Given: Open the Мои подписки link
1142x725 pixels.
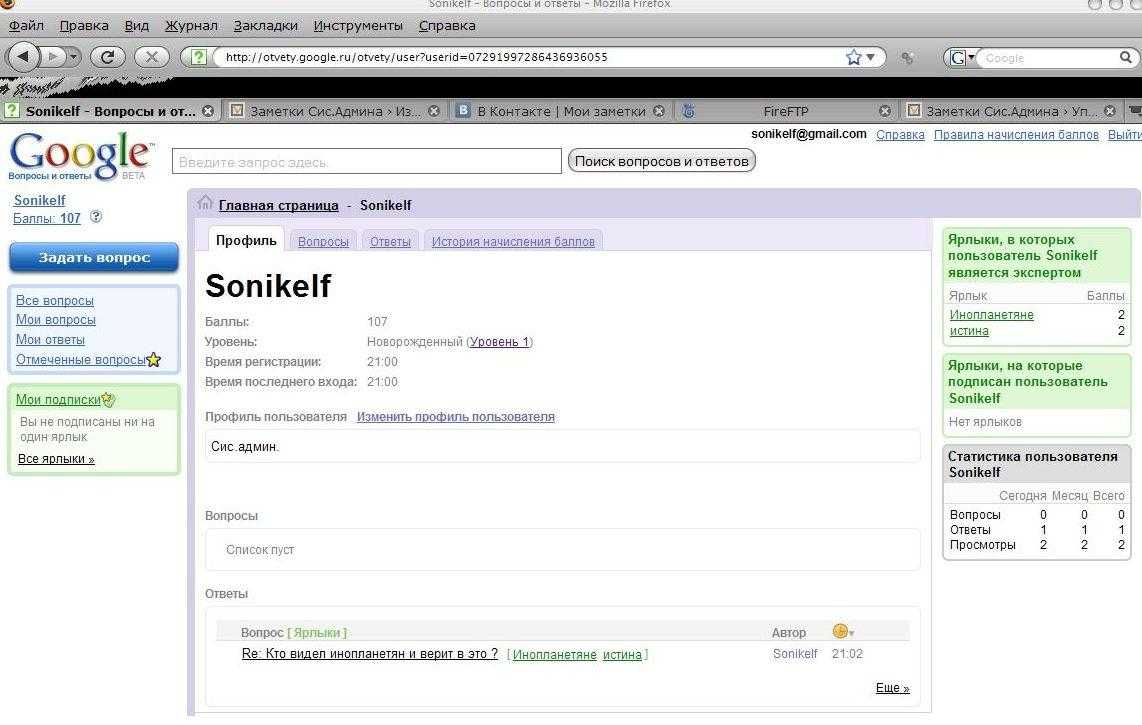Looking at the screenshot, I should pyautogui.click(x=58, y=399).
